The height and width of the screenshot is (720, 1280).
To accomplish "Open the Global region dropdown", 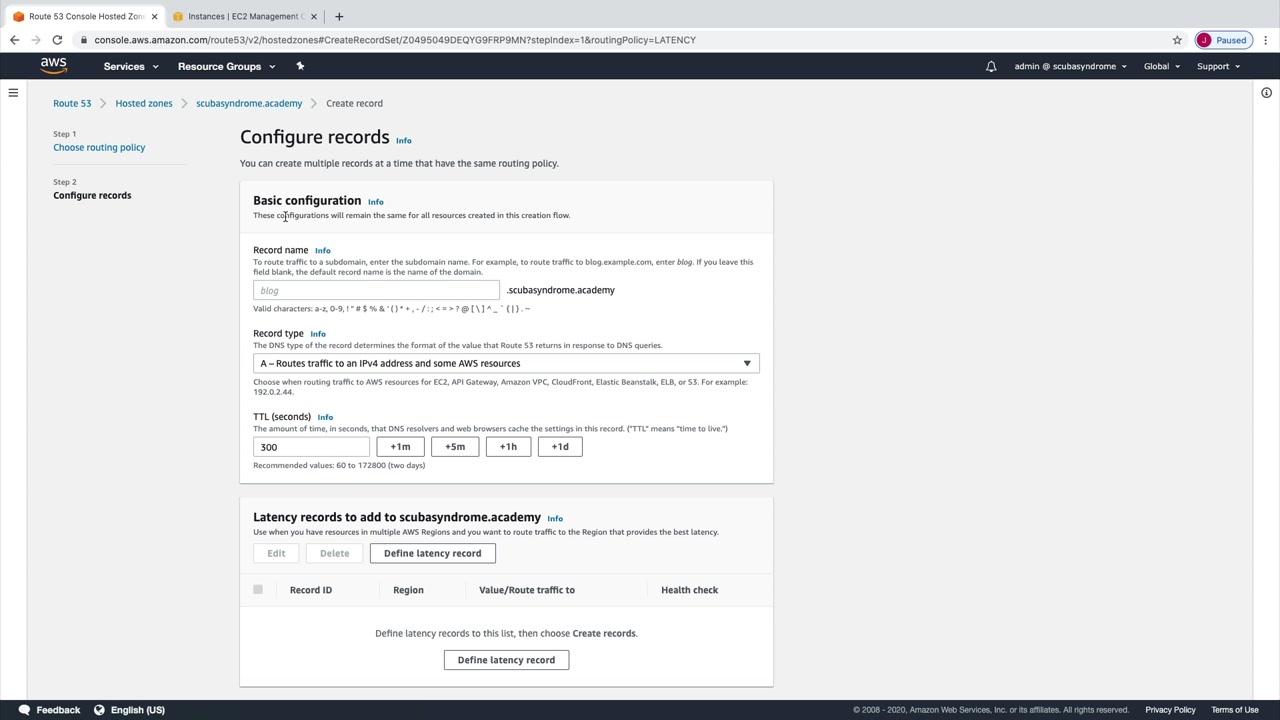I will tap(1162, 66).
